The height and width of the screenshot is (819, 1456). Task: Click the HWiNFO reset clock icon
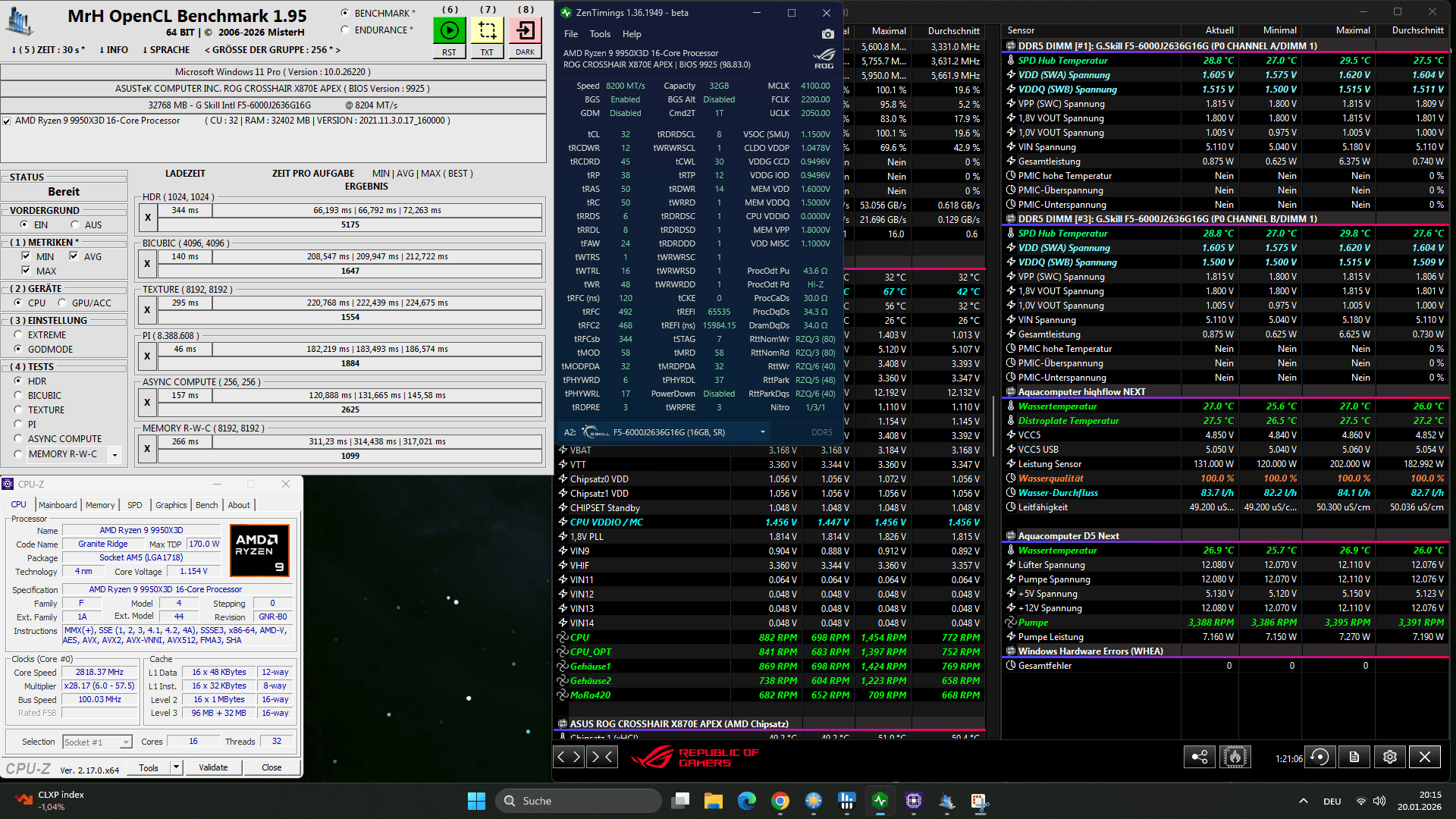[x=1319, y=757]
